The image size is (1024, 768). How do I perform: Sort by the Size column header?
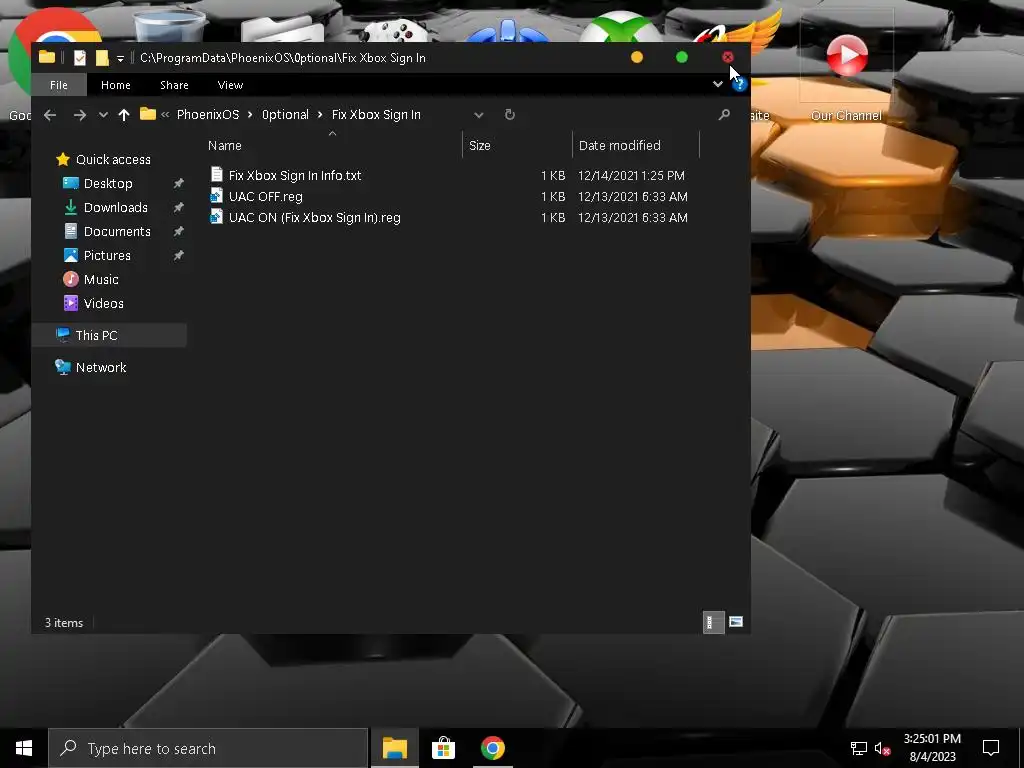tap(479, 146)
